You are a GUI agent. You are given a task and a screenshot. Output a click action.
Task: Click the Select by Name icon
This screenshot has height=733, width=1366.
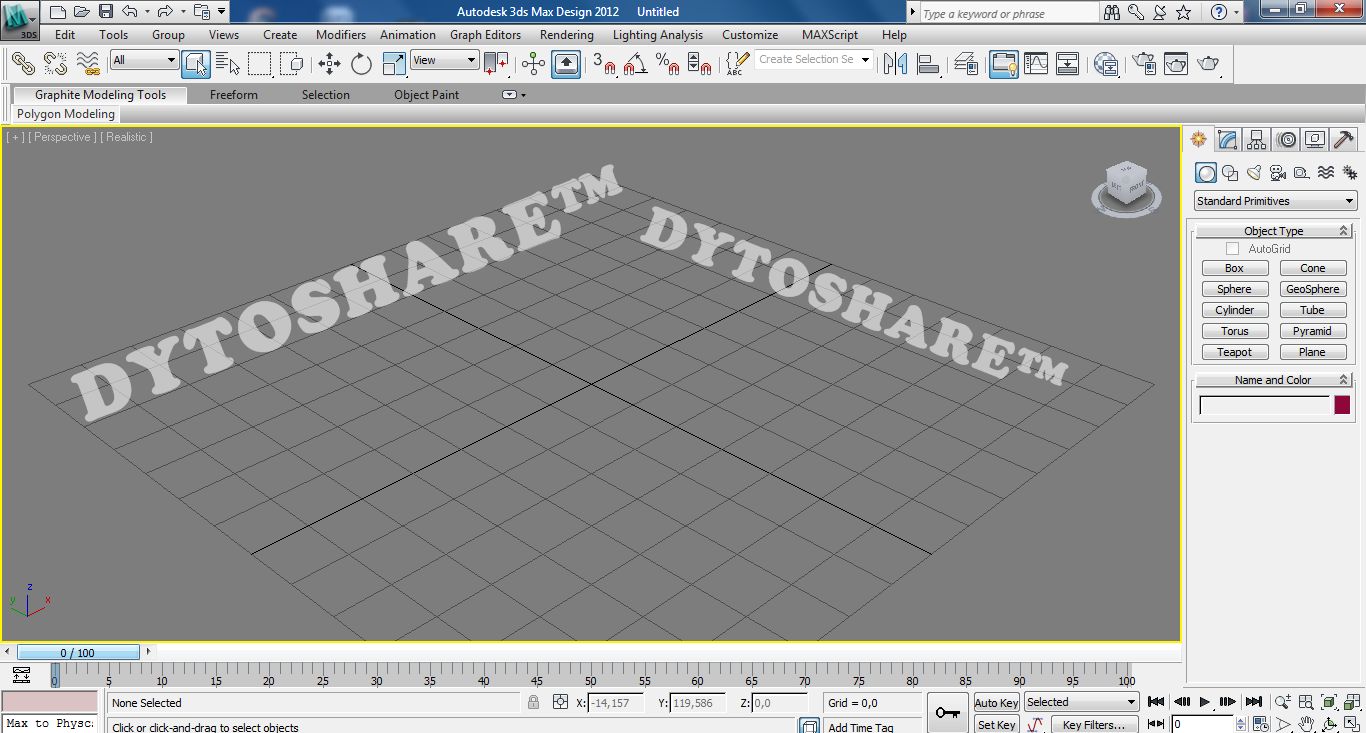click(x=228, y=64)
